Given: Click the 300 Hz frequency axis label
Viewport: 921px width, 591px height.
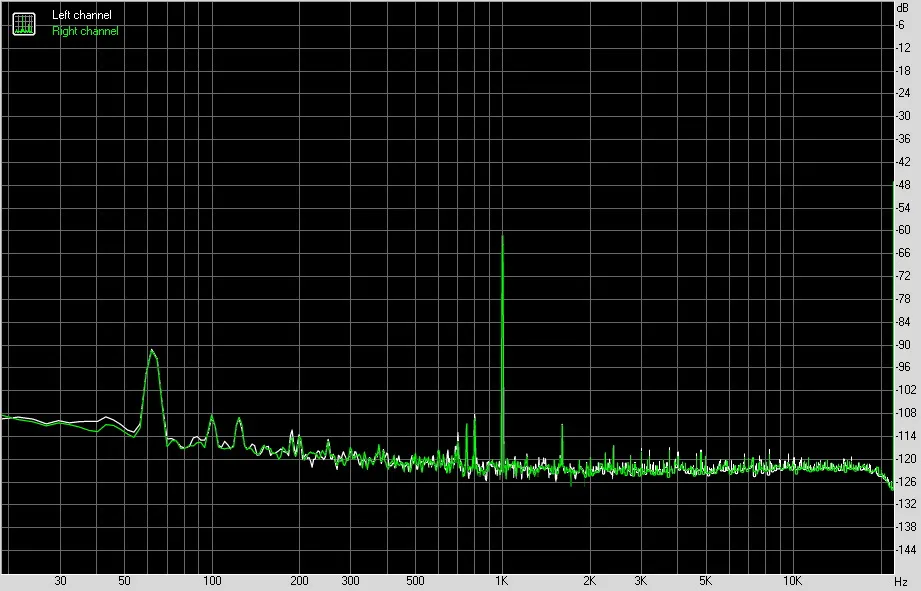Looking at the screenshot, I should pos(350,581).
